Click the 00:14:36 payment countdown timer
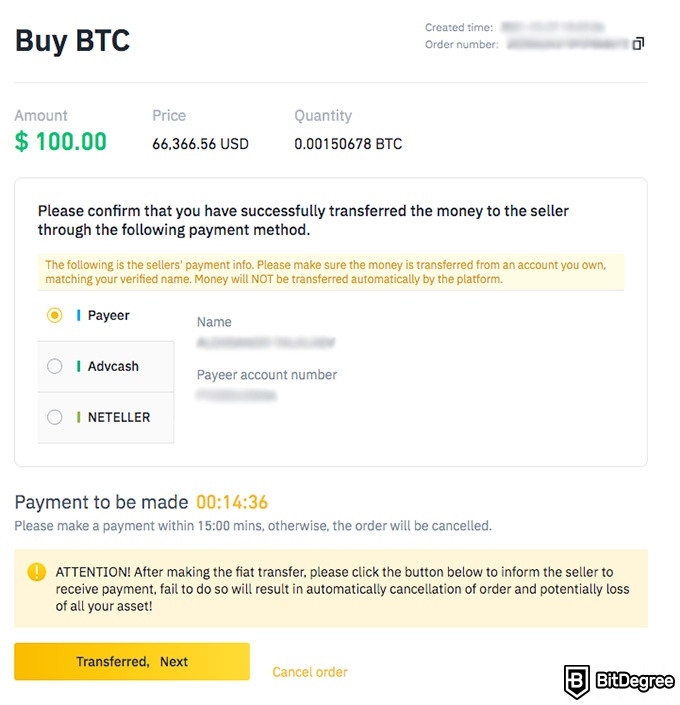The width and height of the screenshot is (680, 705). (232, 502)
